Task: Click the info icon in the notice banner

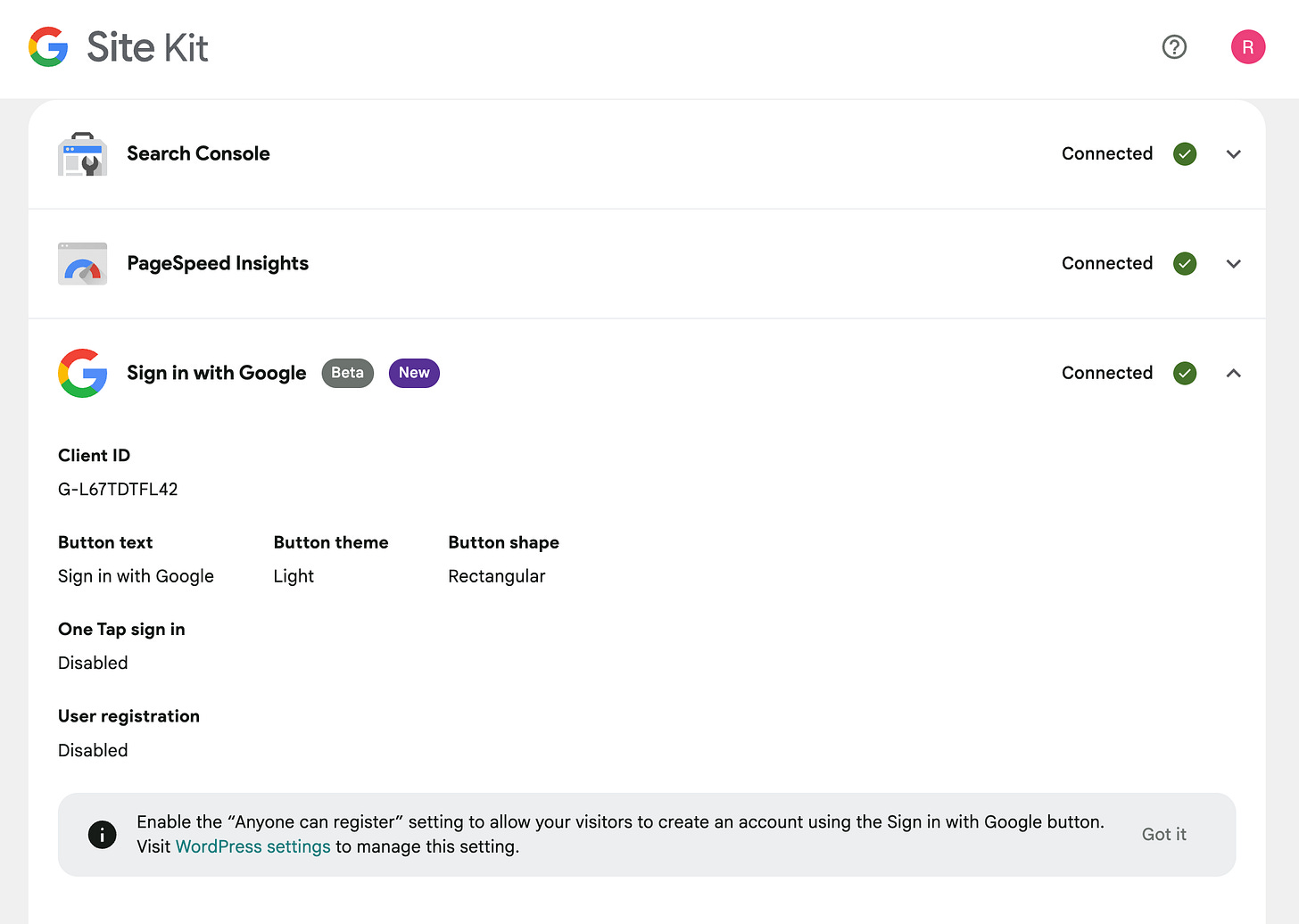Action: [102, 835]
